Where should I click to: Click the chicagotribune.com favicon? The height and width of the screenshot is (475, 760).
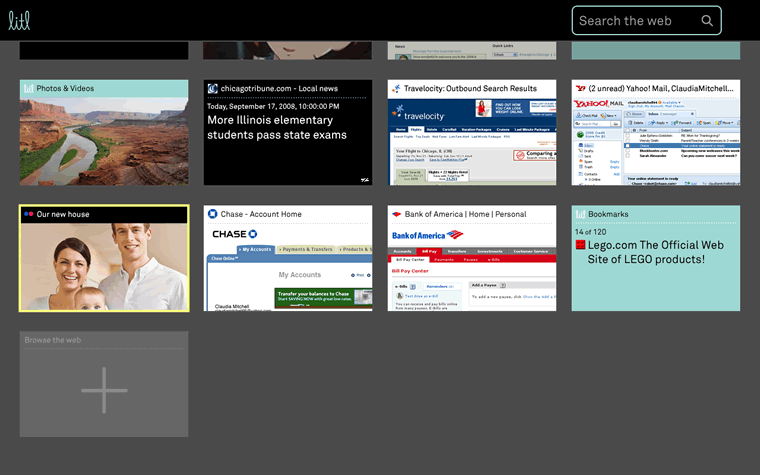[x=212, y=88]
